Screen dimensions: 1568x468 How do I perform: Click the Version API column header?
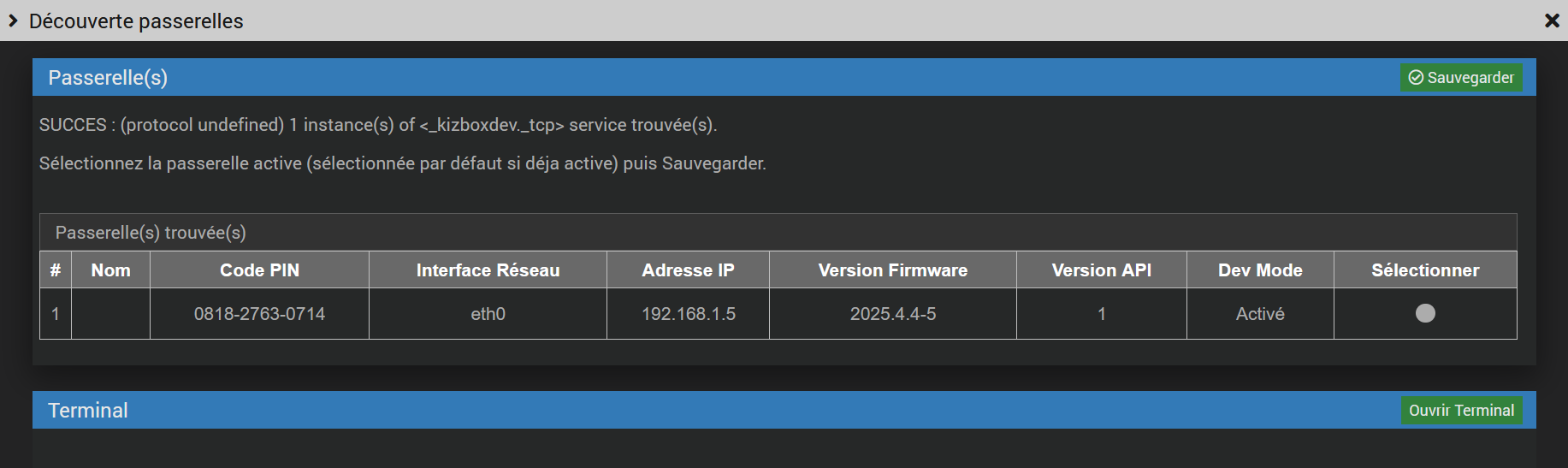tap(1101, 270)
